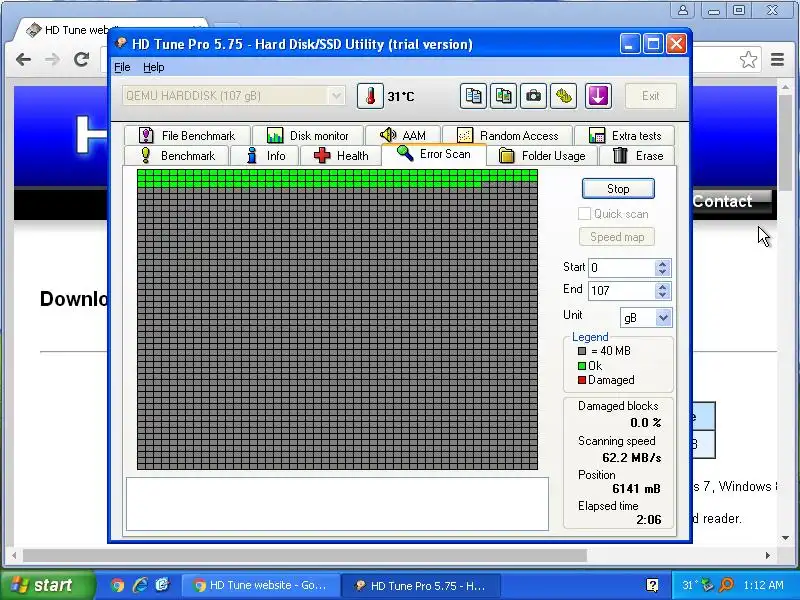Click the second copy screenshot icon

503,96
